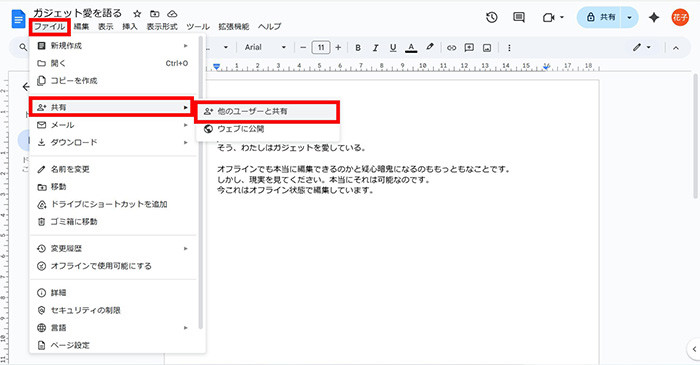The image size is (700, 365).
Task: Expand the ダウンロード submenu
Action: [x=113, y=142]
